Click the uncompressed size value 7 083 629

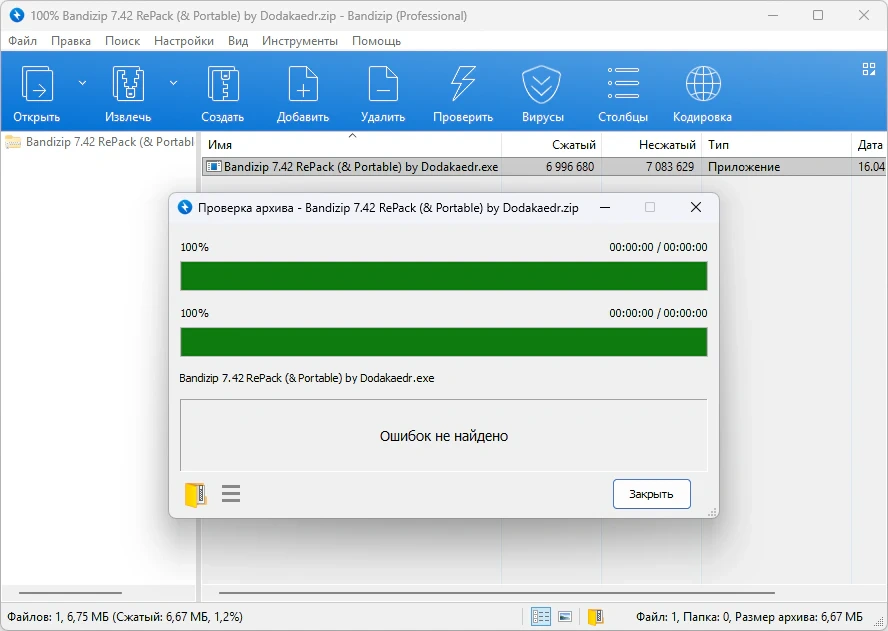coord(670,167)
